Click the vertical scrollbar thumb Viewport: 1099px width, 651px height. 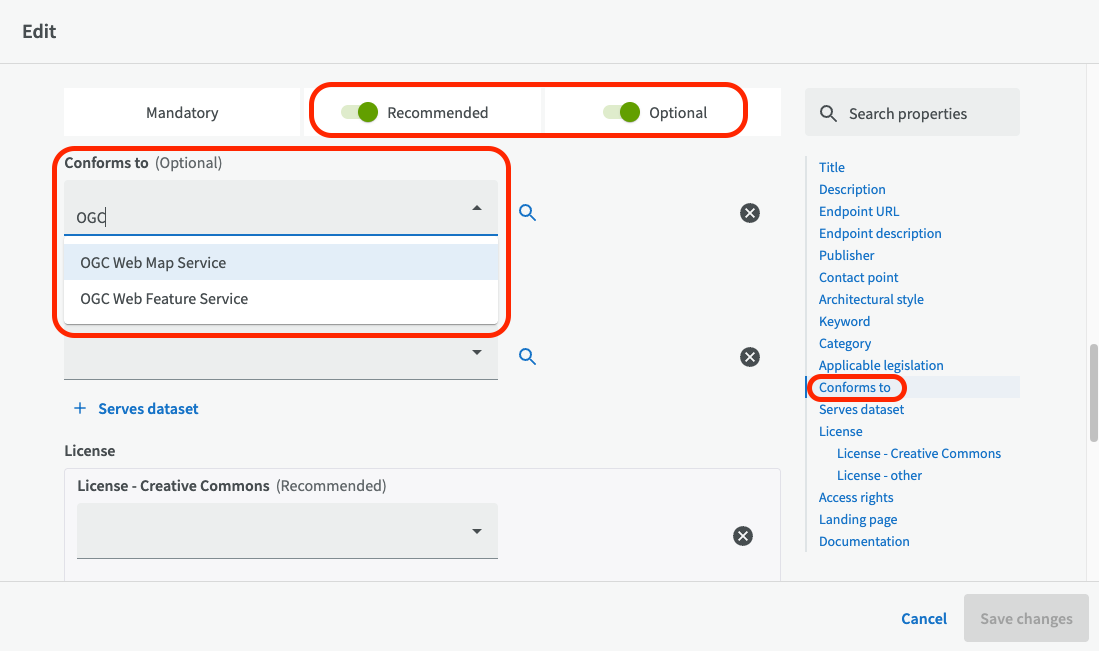pos(1093,392)
